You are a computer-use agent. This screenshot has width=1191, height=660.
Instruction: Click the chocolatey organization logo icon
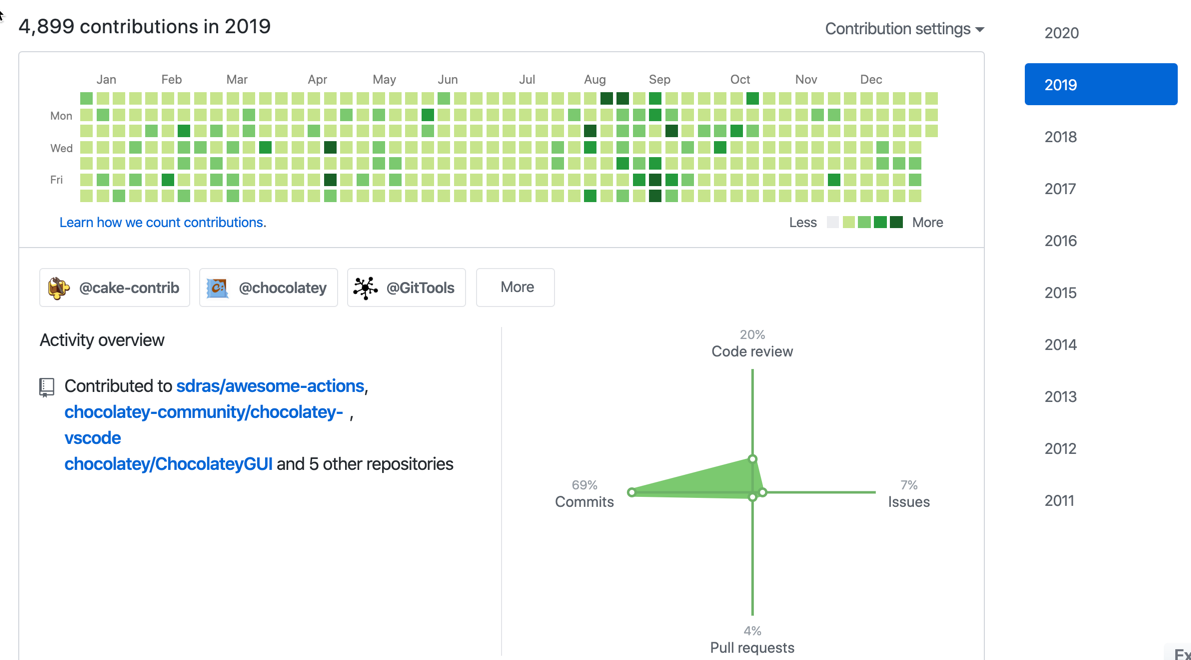point(217,288)
